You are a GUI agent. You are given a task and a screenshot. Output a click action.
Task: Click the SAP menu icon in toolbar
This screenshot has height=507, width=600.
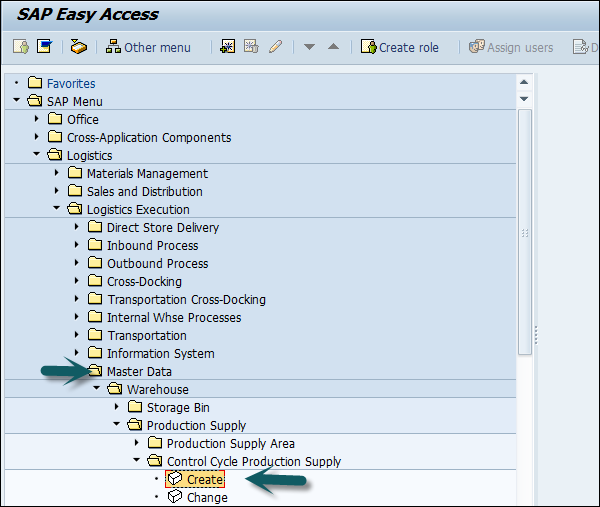click(44, 47)
